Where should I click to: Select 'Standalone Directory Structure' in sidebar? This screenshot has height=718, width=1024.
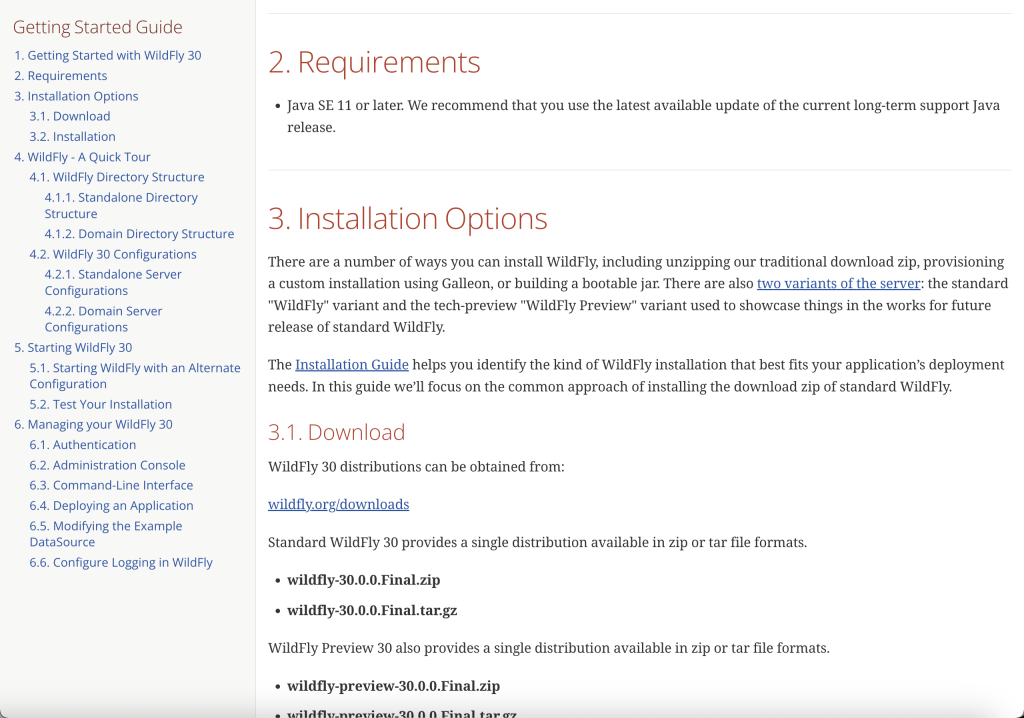(121, 205)
